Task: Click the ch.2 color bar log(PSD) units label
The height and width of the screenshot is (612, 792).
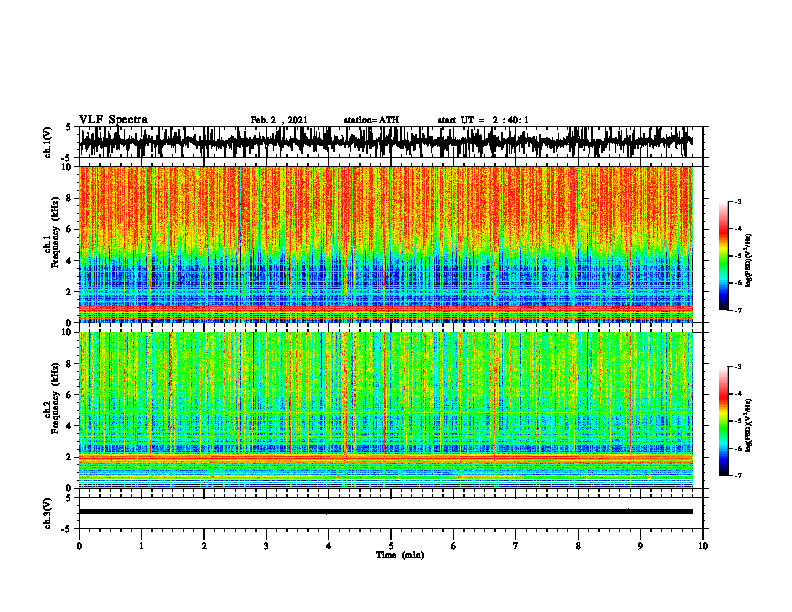Action: pos(750,425)
